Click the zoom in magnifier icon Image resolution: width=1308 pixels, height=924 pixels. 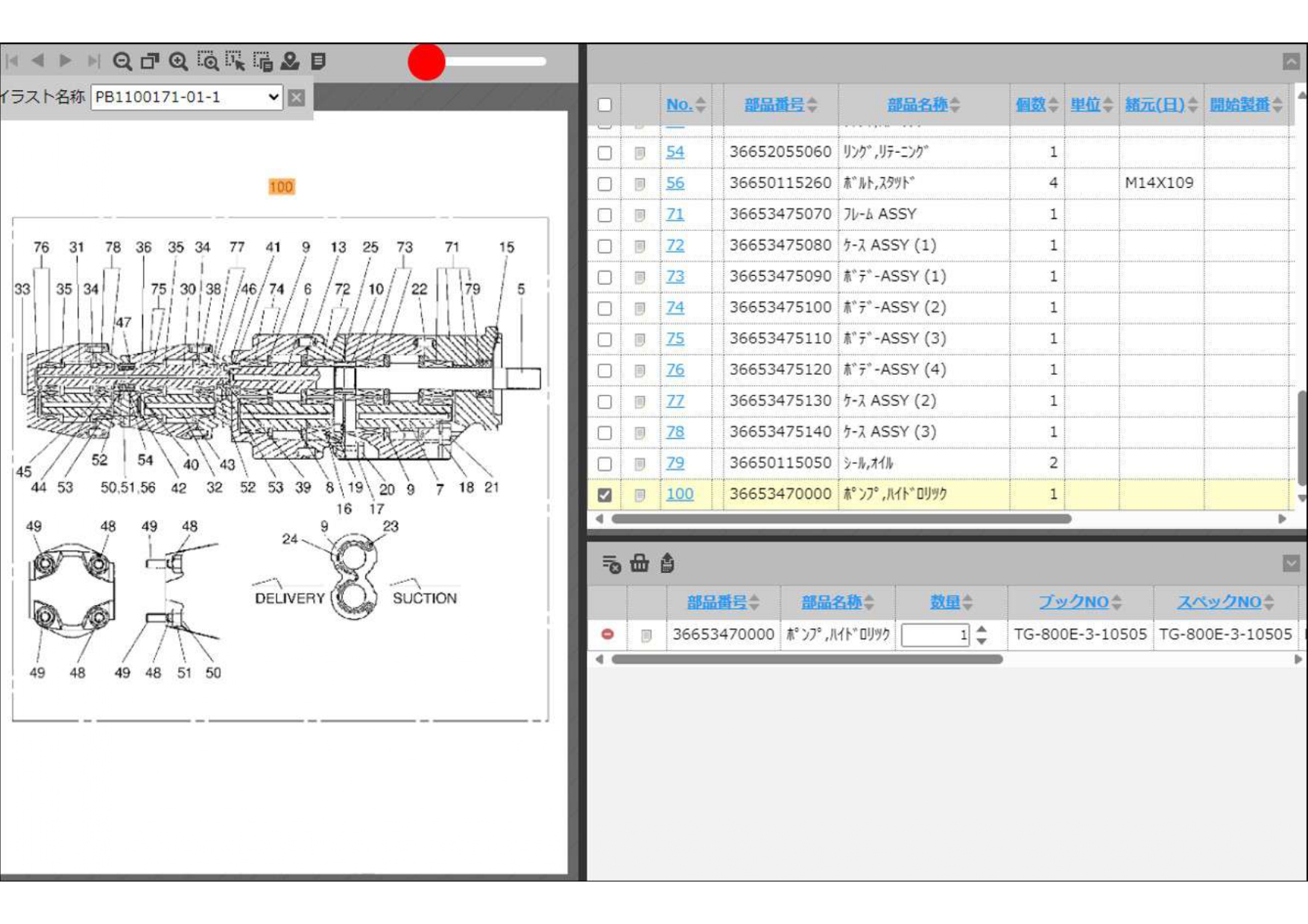coord(178,61)
